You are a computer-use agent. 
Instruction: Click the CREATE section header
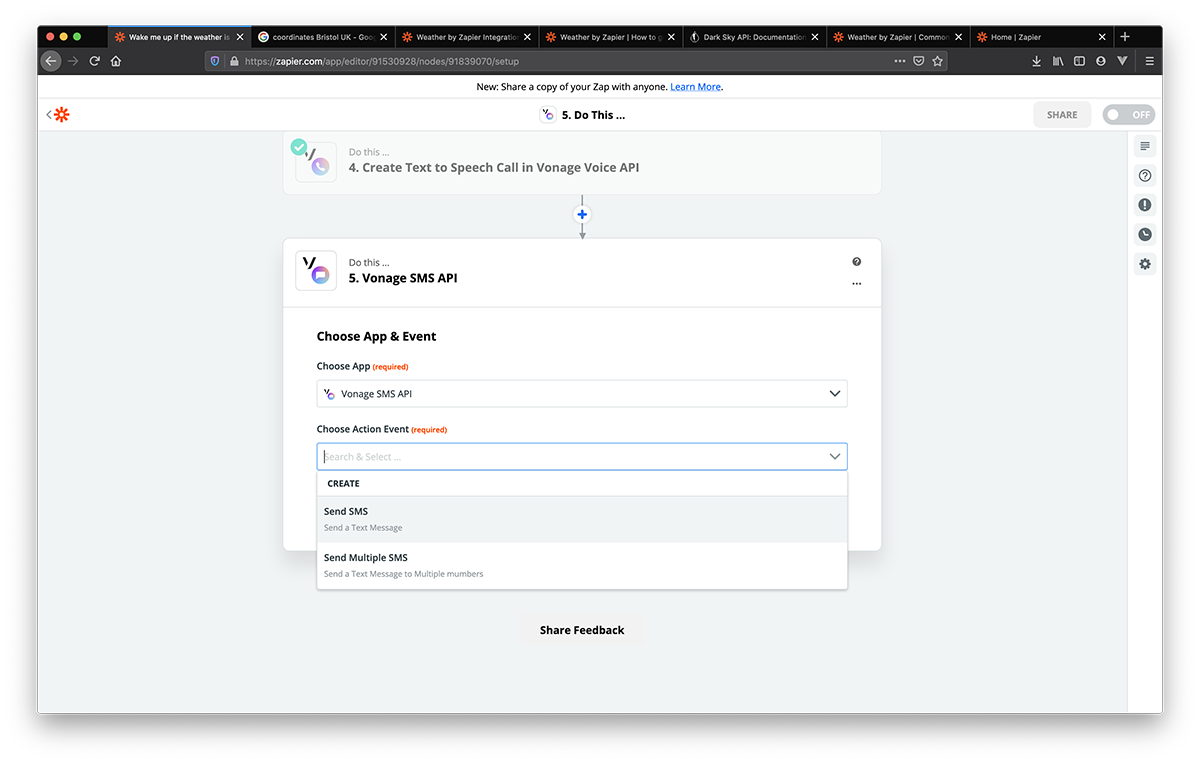tap(343, 484)
